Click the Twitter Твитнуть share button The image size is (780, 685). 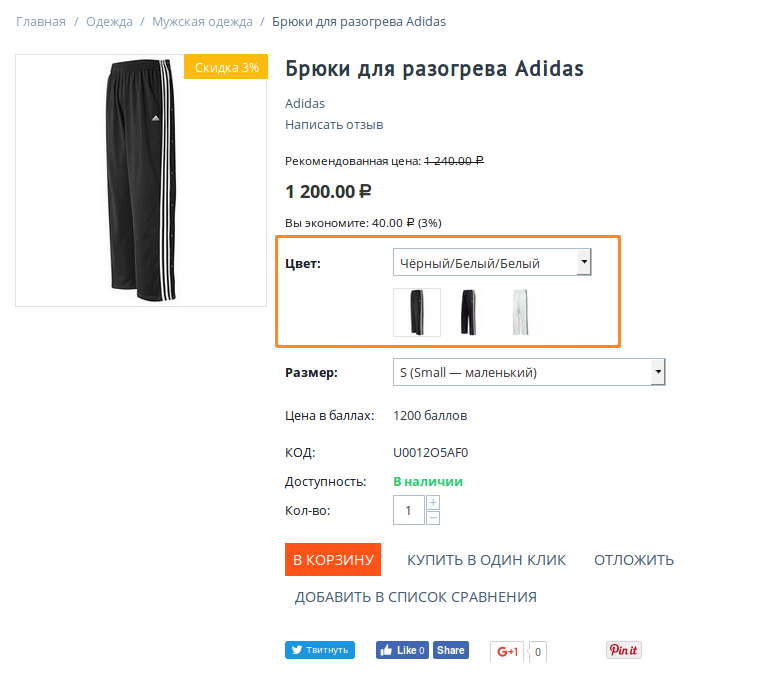coord(320,650)
